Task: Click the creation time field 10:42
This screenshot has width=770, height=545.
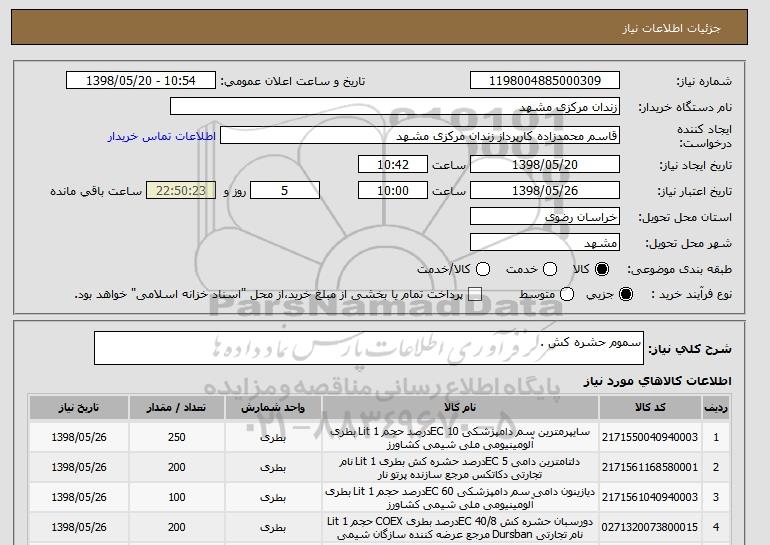Action: pyautogui.click(x=393, y=164)
